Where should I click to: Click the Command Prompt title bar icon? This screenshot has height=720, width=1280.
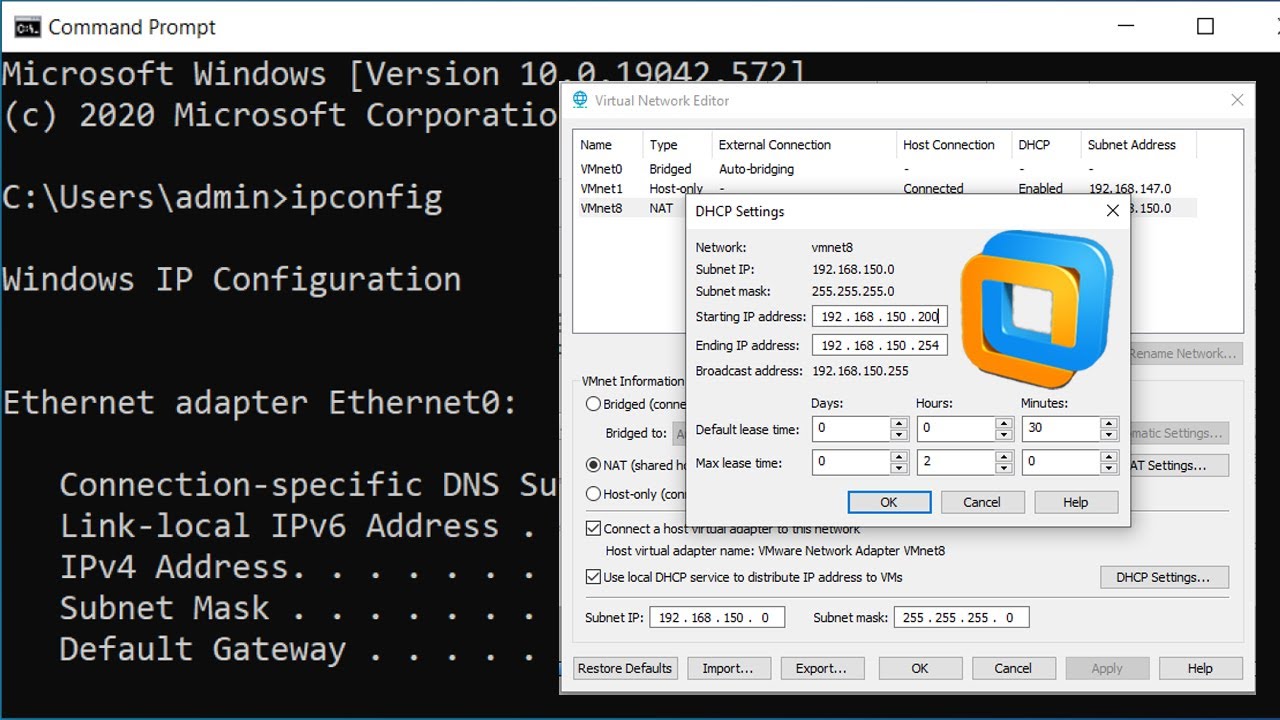pos(27,27)
